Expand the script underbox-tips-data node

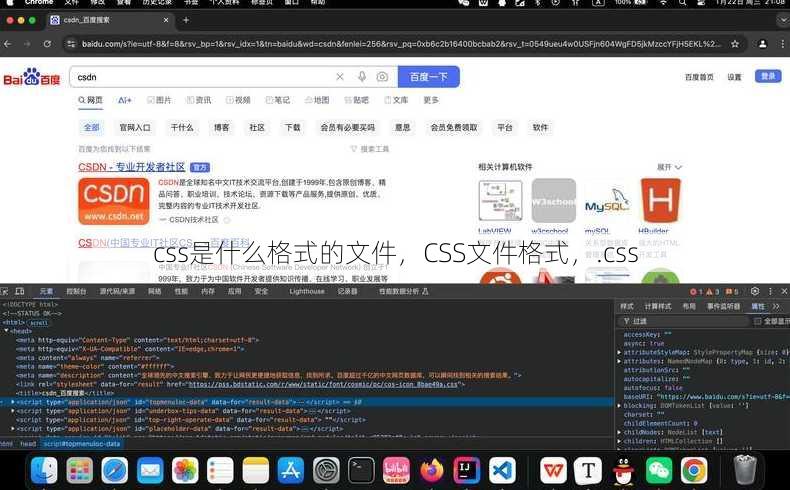(13, 411)
